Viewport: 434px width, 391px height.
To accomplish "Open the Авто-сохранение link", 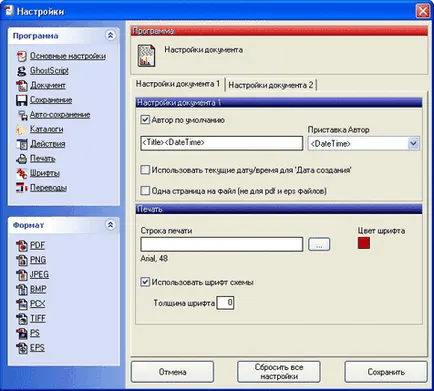I will [x=60, y=115].
